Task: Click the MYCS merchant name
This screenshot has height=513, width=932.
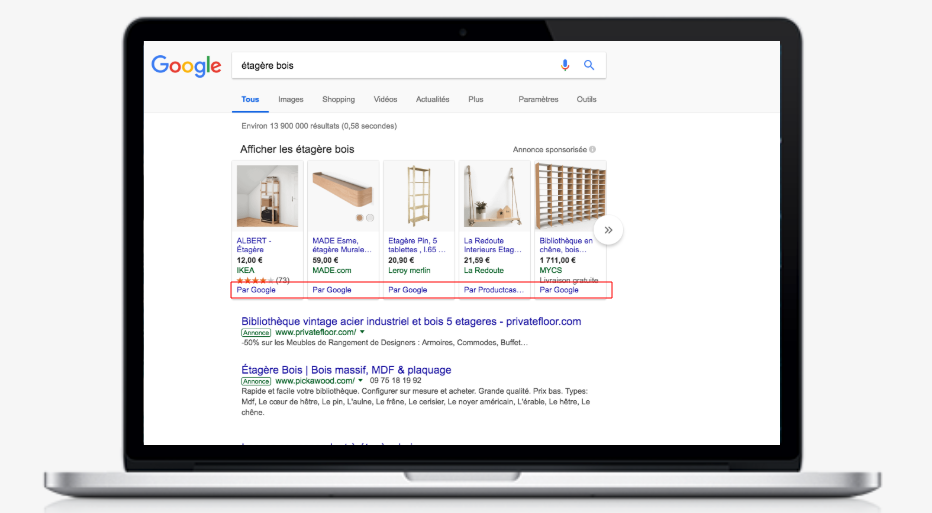Action: coord(550,270)
